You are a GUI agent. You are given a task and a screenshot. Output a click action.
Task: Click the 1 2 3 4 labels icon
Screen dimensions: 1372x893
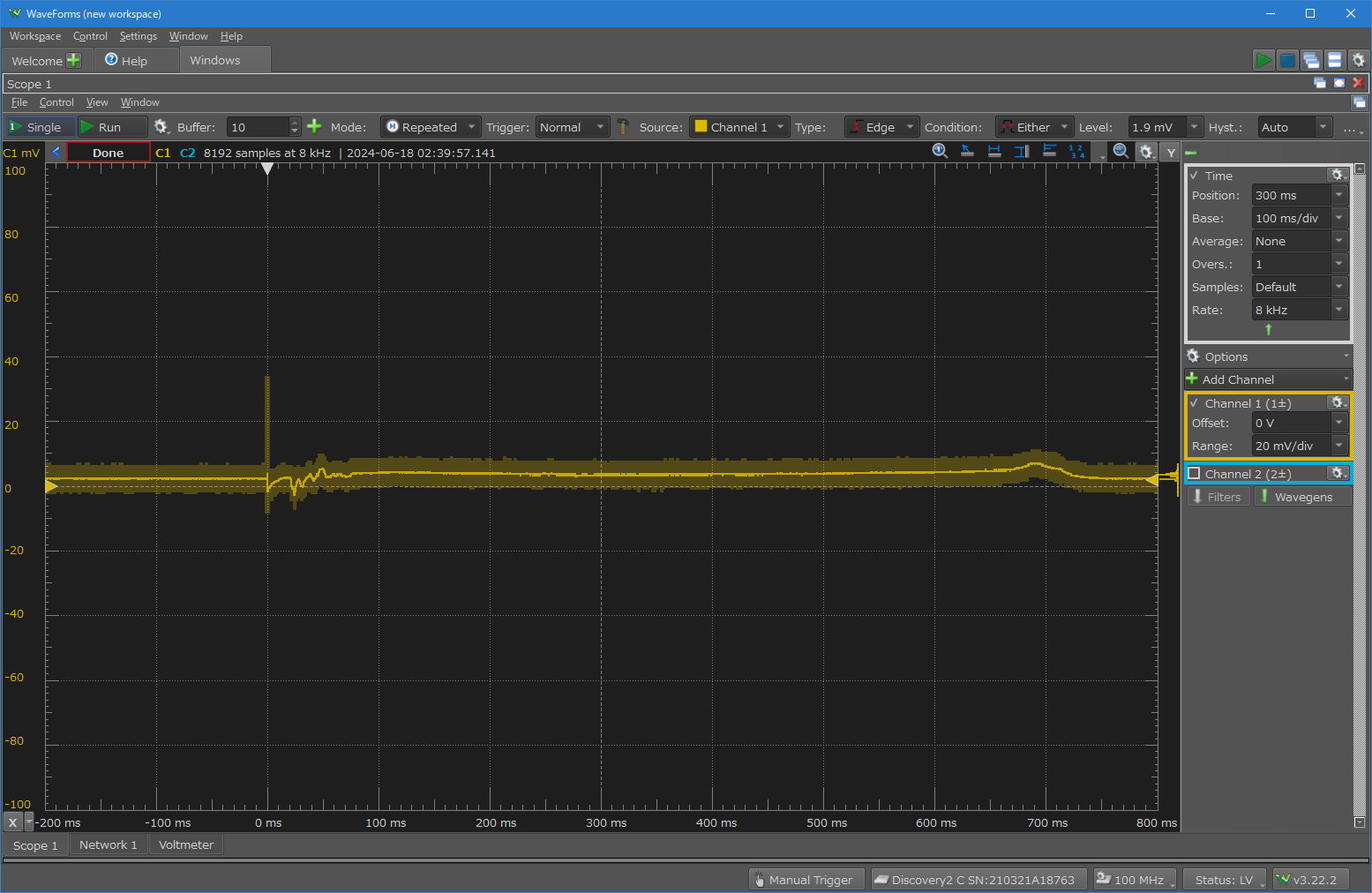(x=1077, y=151)
